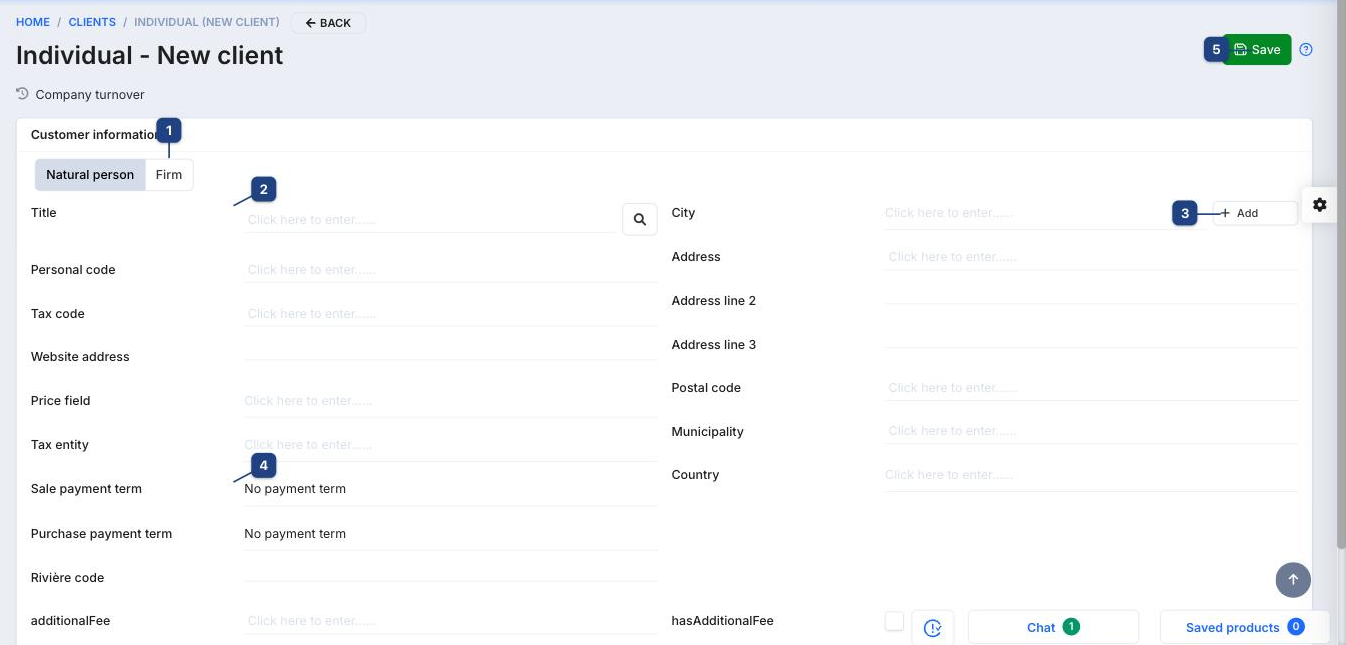Click the magnifier search button beside Title

coord(640,219)
